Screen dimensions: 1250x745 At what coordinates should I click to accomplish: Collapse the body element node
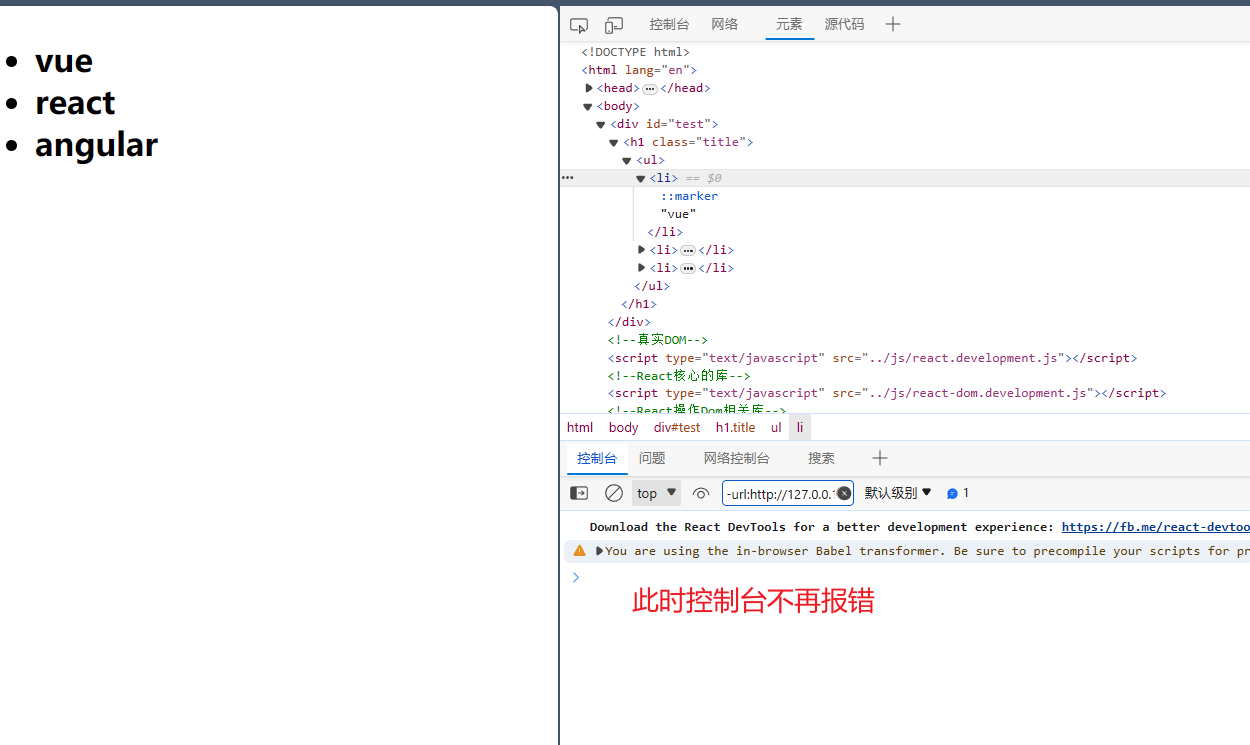coord(588,106)
